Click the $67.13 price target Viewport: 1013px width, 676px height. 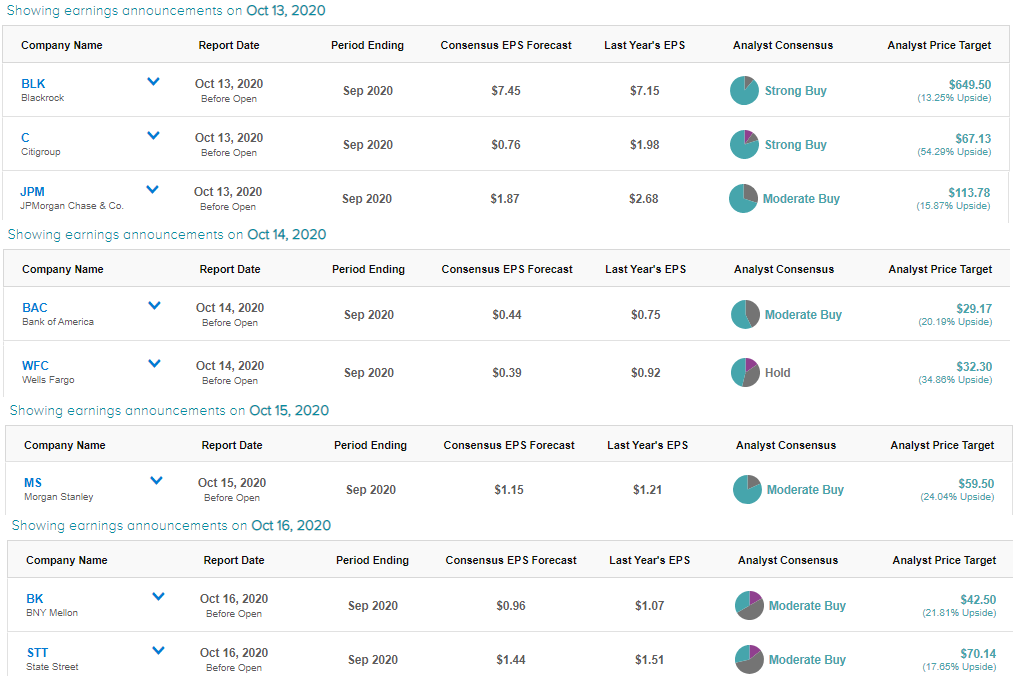[973, 138]
